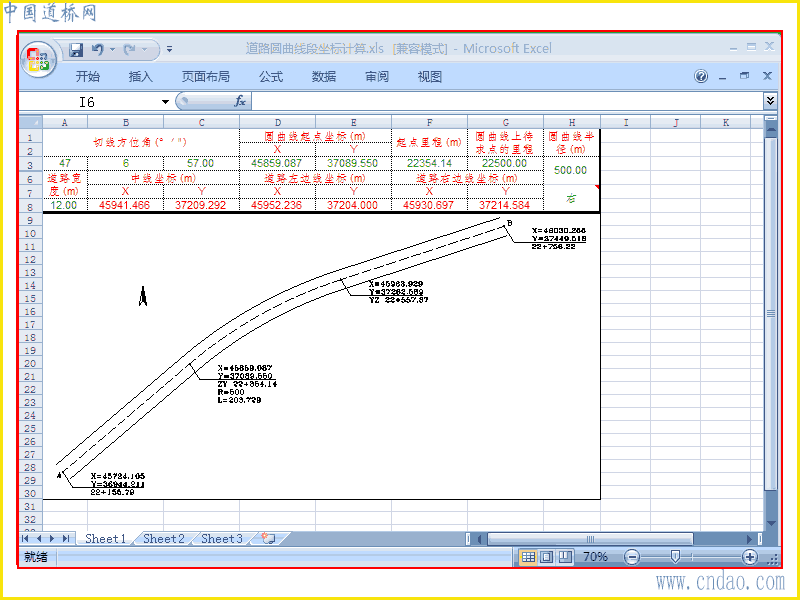This screenshot has width=800, height=600.
Task: Select cell with value 37209.292
Action: [202, 205]
